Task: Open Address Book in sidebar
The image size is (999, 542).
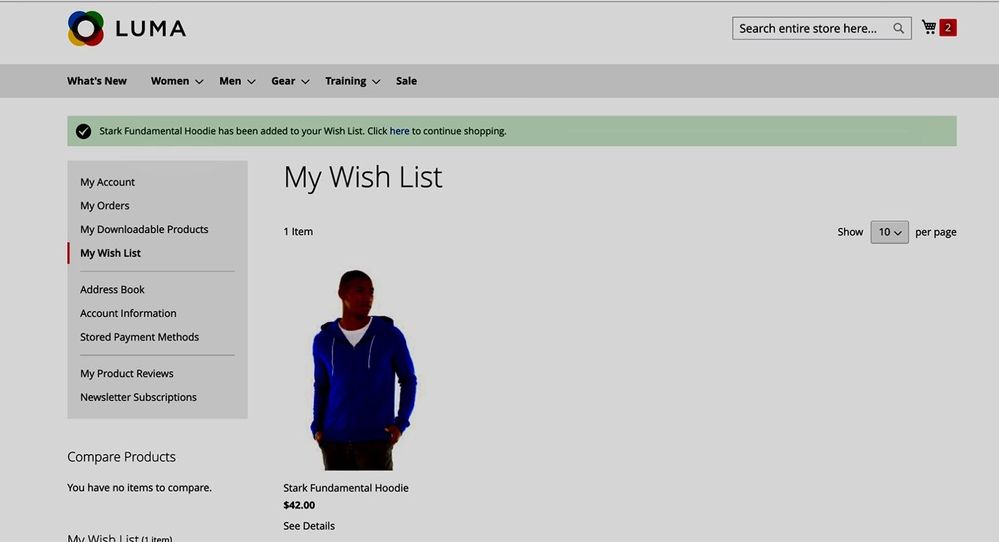Action: pos(112,289)
